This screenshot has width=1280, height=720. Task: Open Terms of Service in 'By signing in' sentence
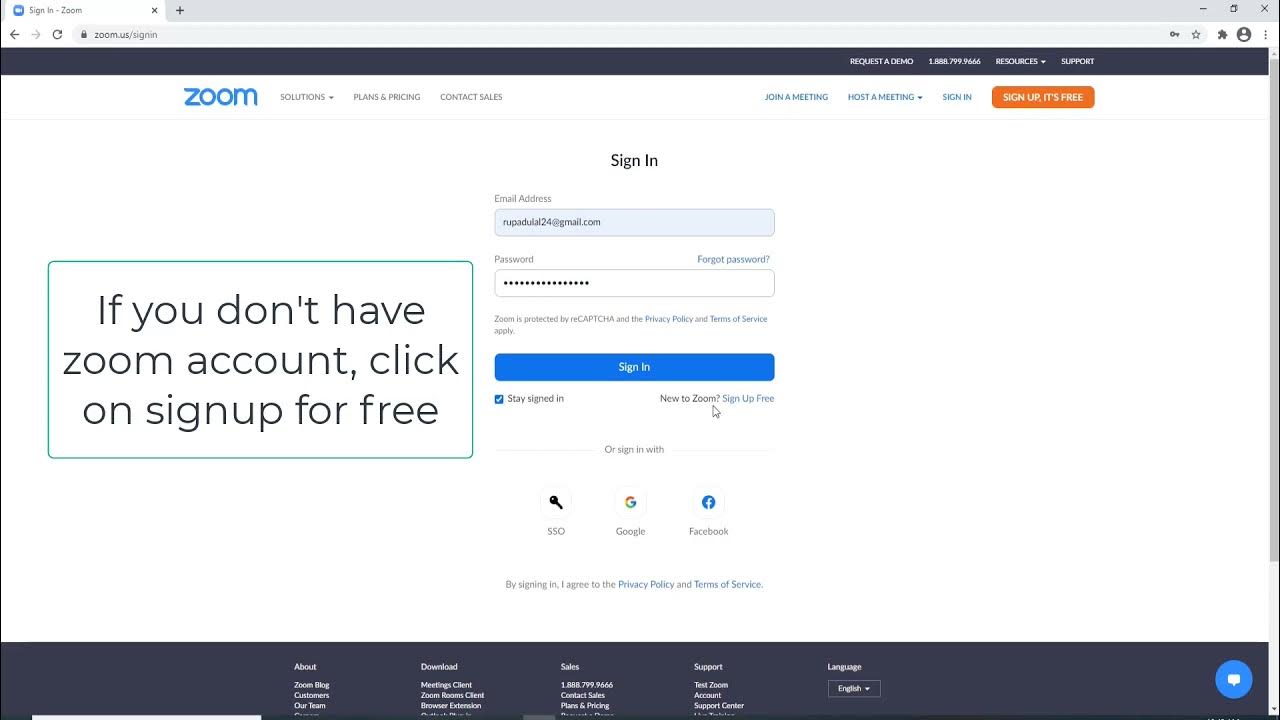pos(728,584)
